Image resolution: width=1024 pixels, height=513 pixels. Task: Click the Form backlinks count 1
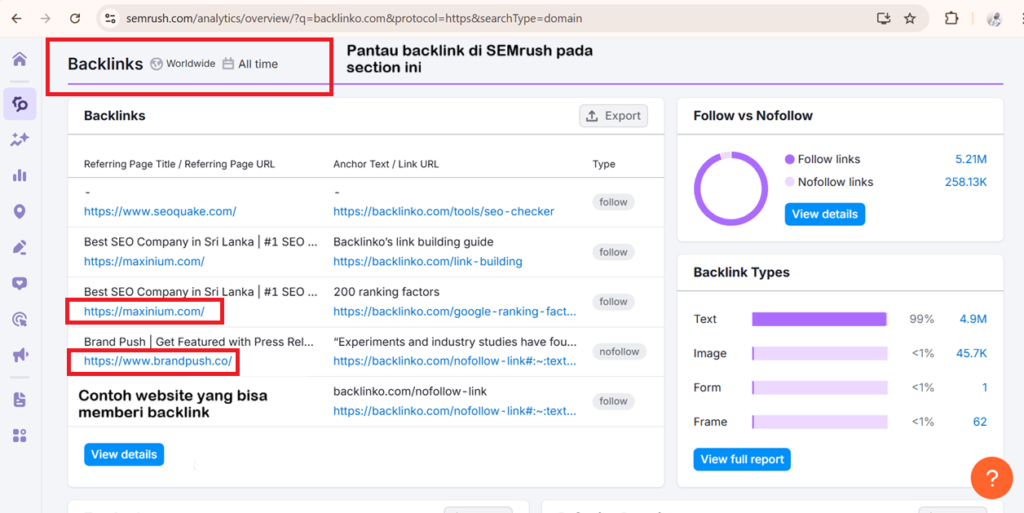[984, 388]
